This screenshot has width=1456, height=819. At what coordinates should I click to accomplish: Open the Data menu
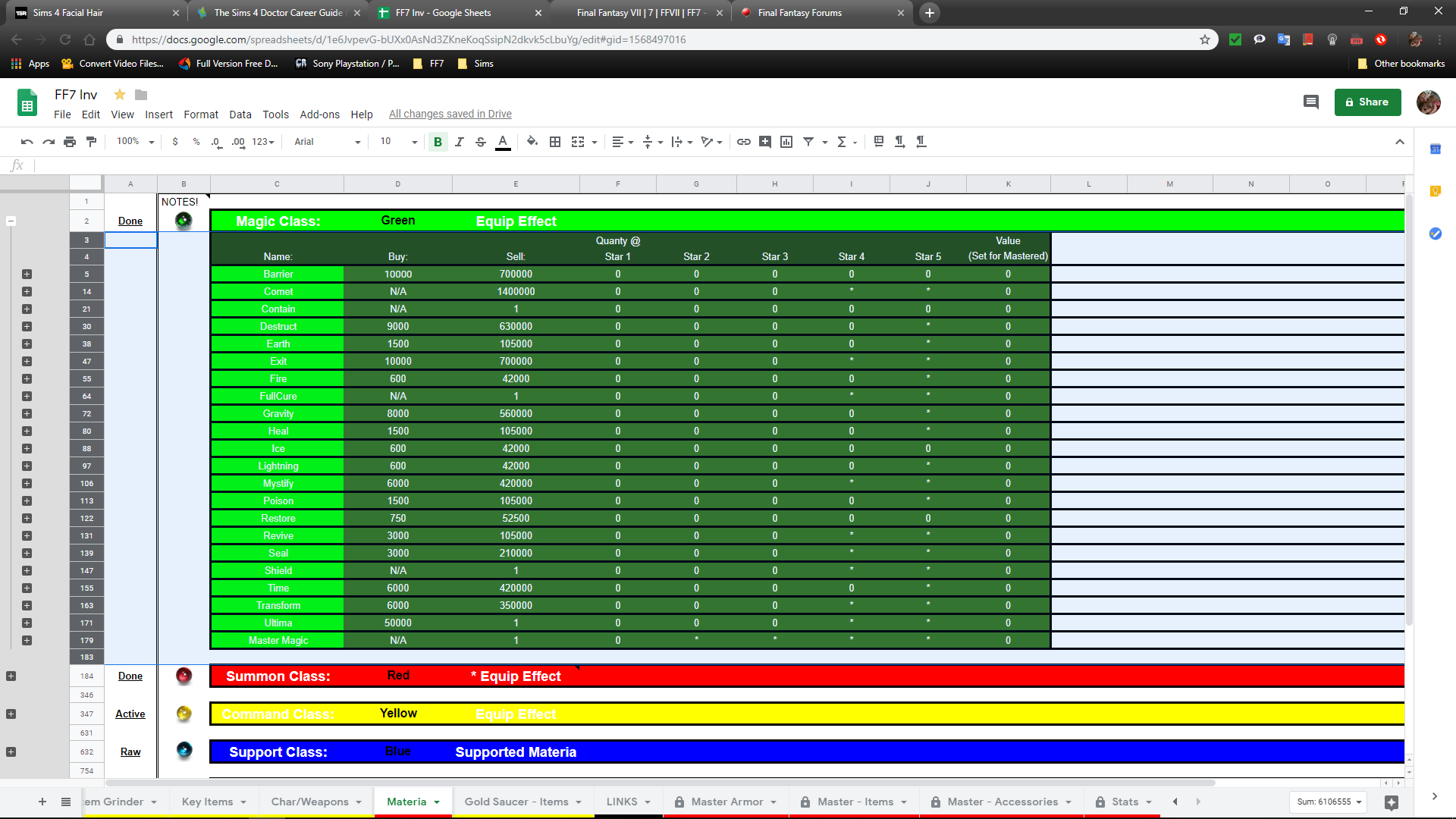240,115
